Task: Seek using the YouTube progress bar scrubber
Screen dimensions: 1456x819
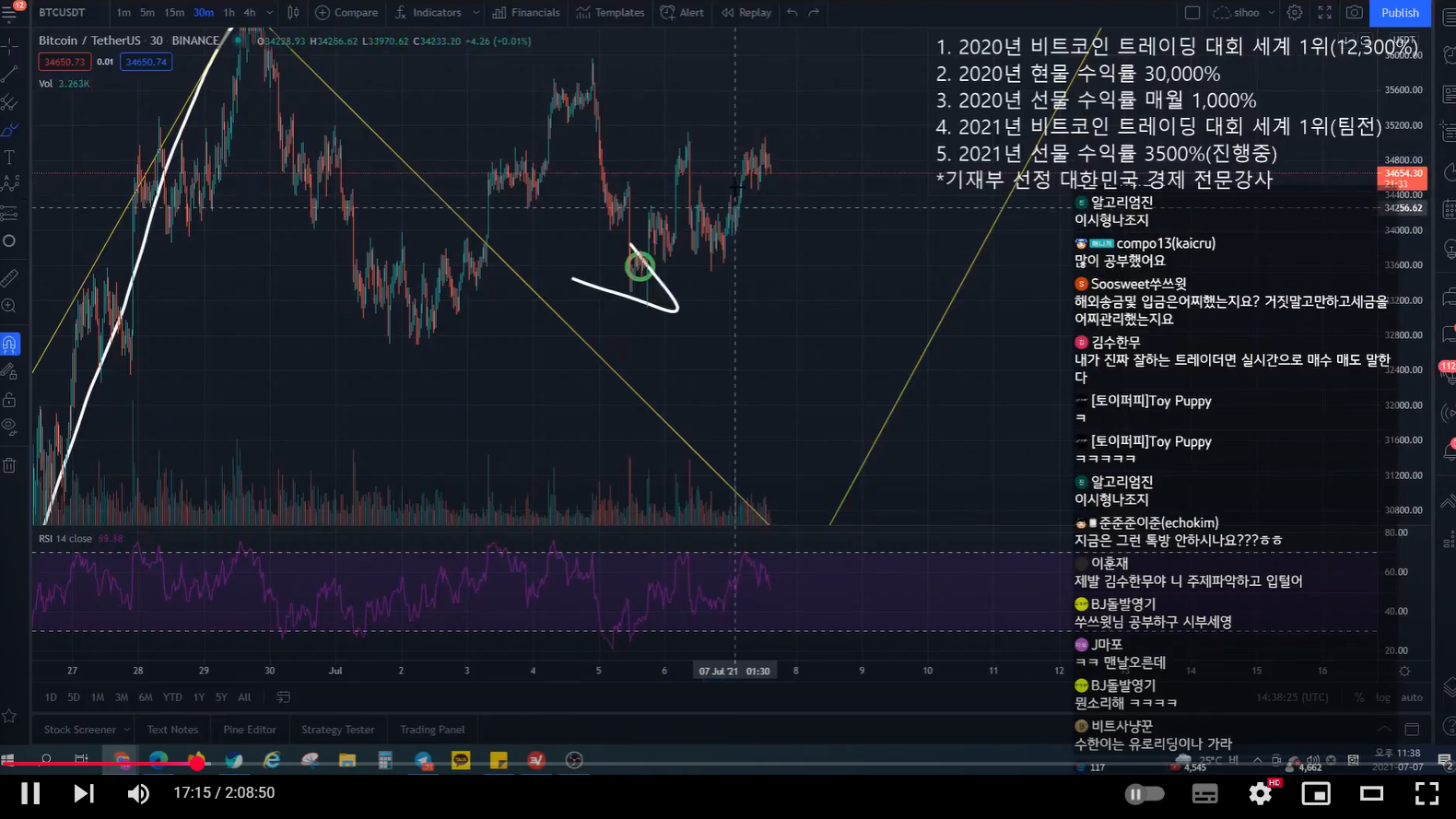Action: point(197,764)
